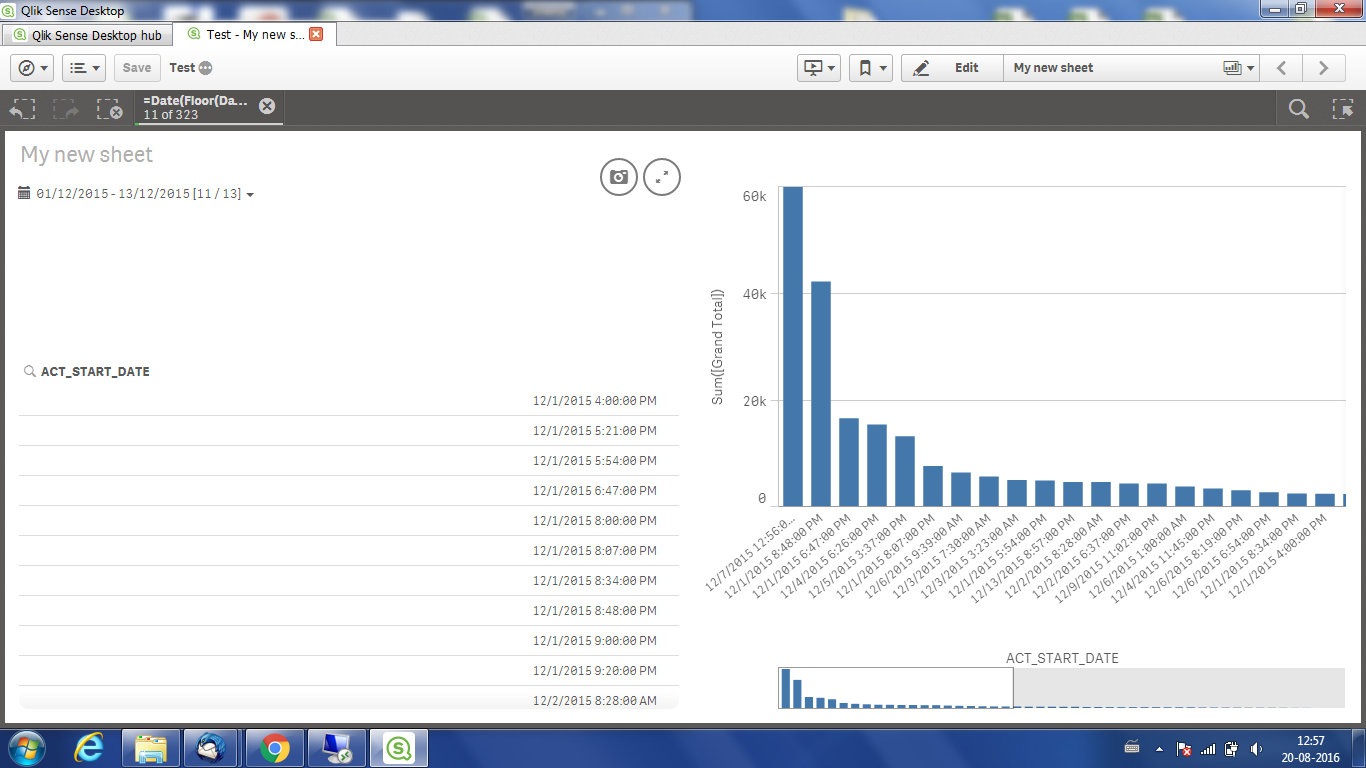This screenshot has height=768, width=1366.
Task: Click the My new sheet title
Action: click(87, 155)
